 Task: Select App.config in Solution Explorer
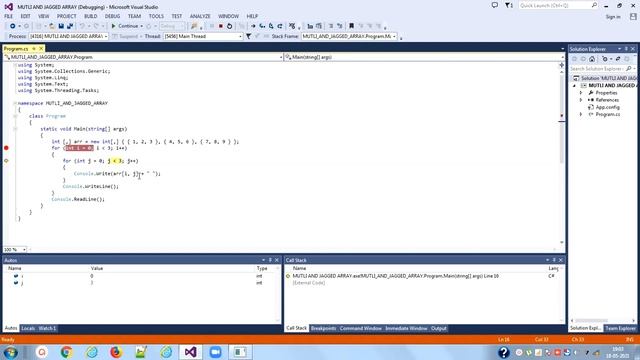607,107
